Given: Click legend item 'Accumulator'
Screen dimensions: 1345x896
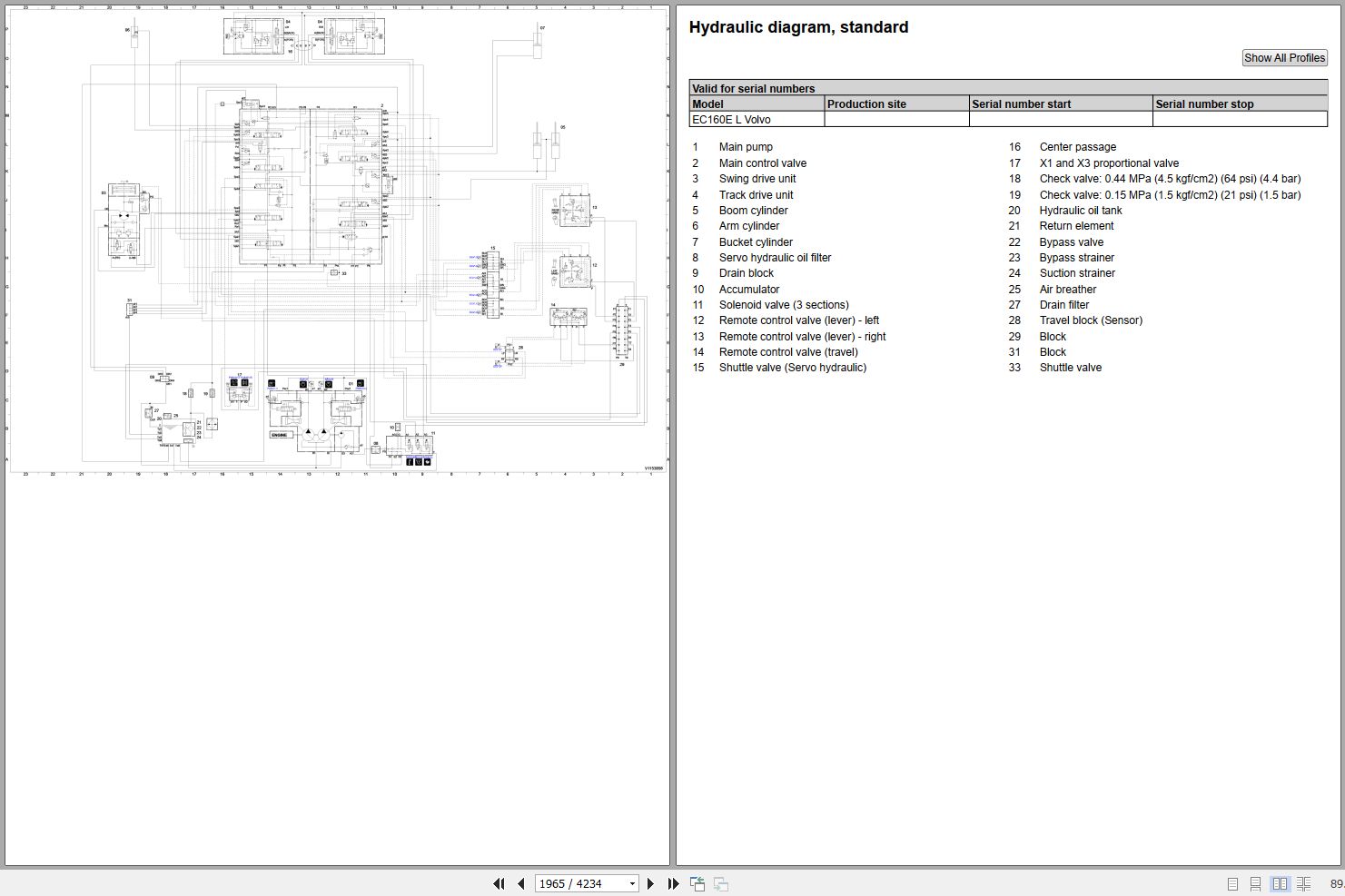Looking at the screenshot, I should [749, 290].
